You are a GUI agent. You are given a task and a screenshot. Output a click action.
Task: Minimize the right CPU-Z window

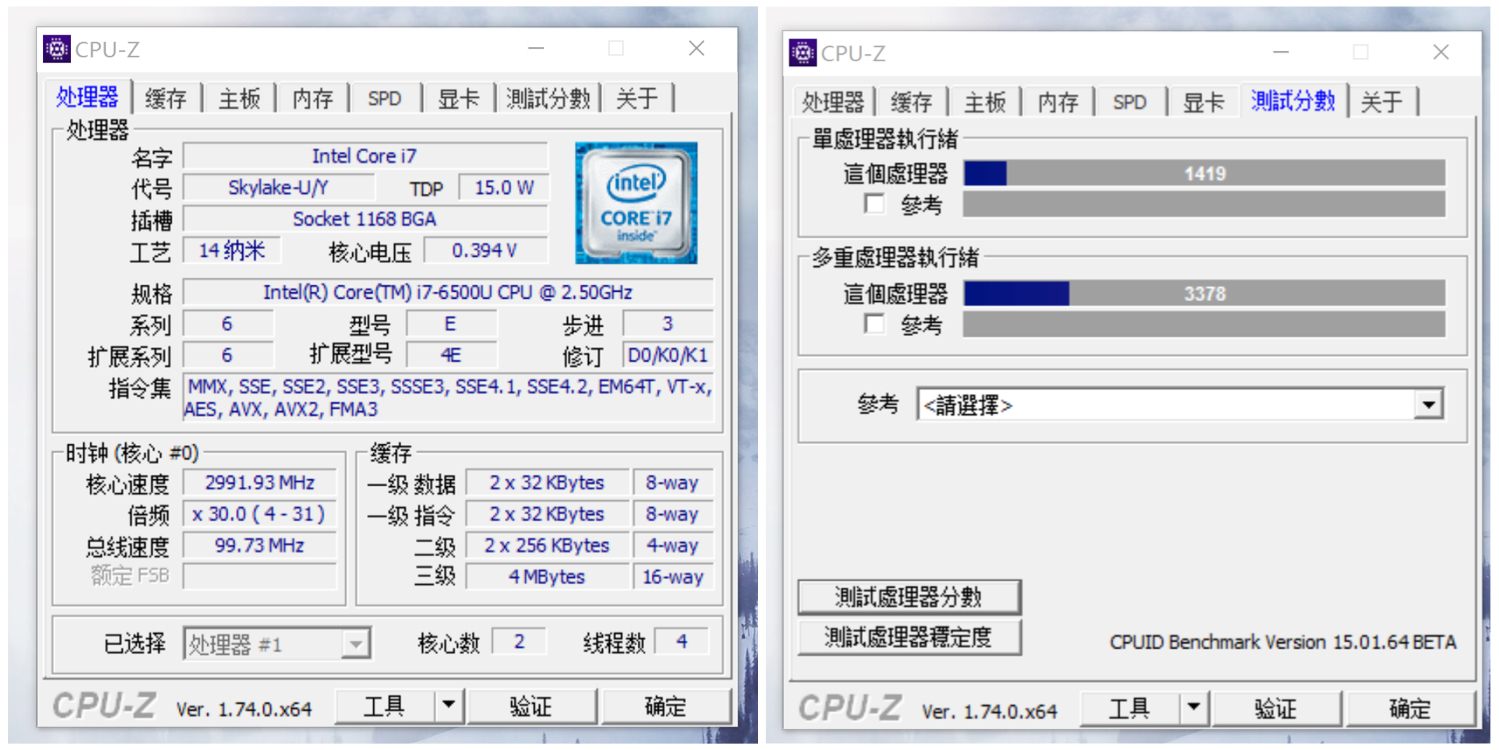(1280, 52)
